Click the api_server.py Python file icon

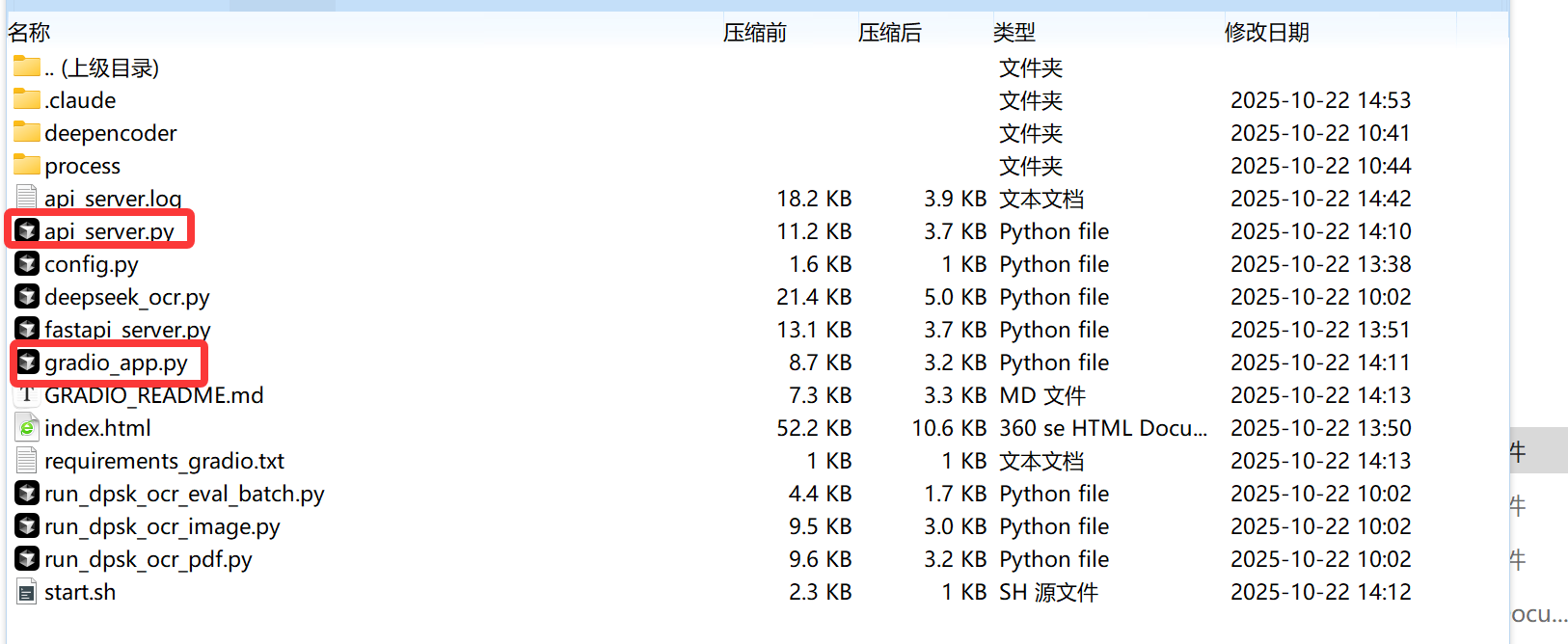pyautogui.click(x=27, y=231)
